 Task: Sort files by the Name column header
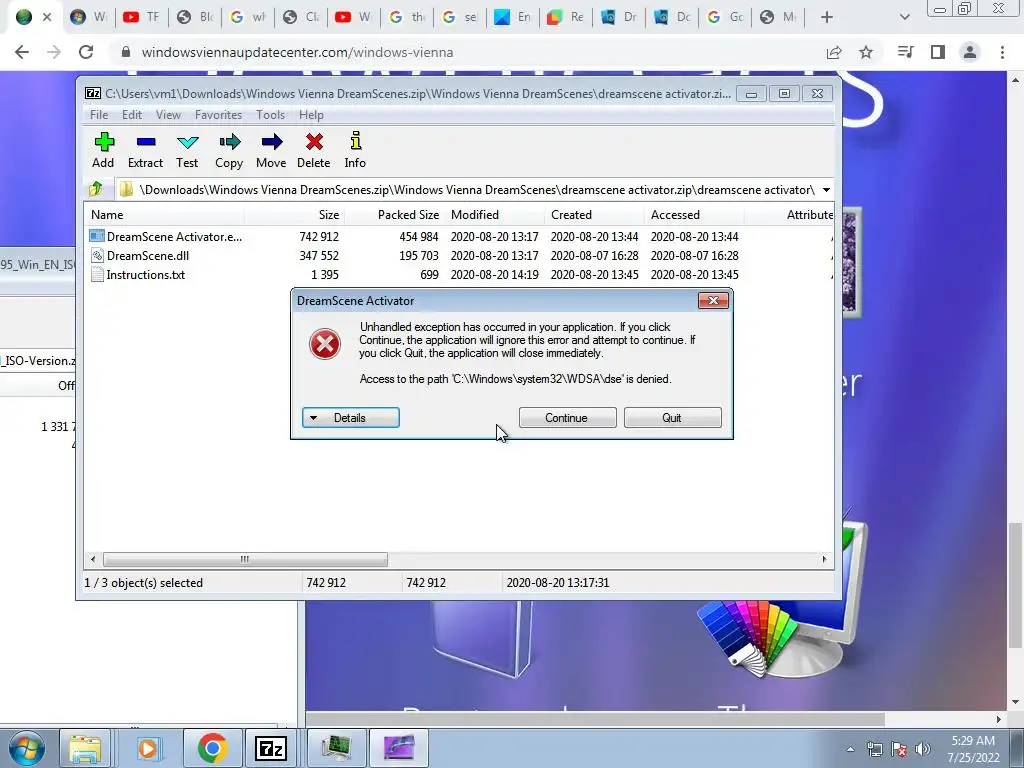click(165, 215)
